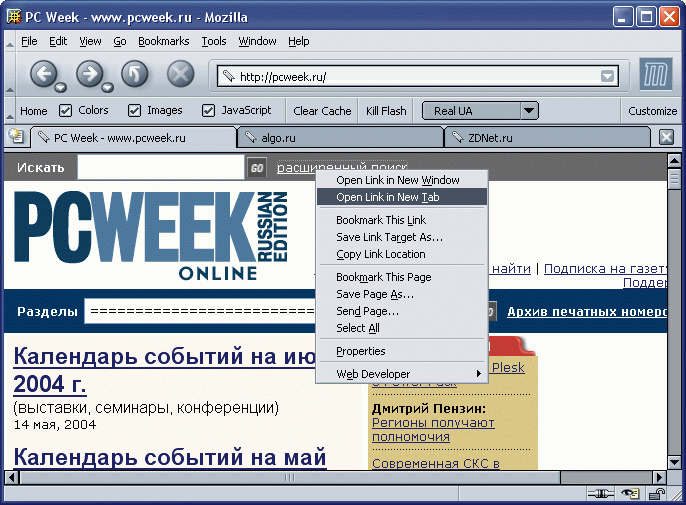
Task: Click the online/offline plug icon in status bar
Action: click(x=600, y=494)
